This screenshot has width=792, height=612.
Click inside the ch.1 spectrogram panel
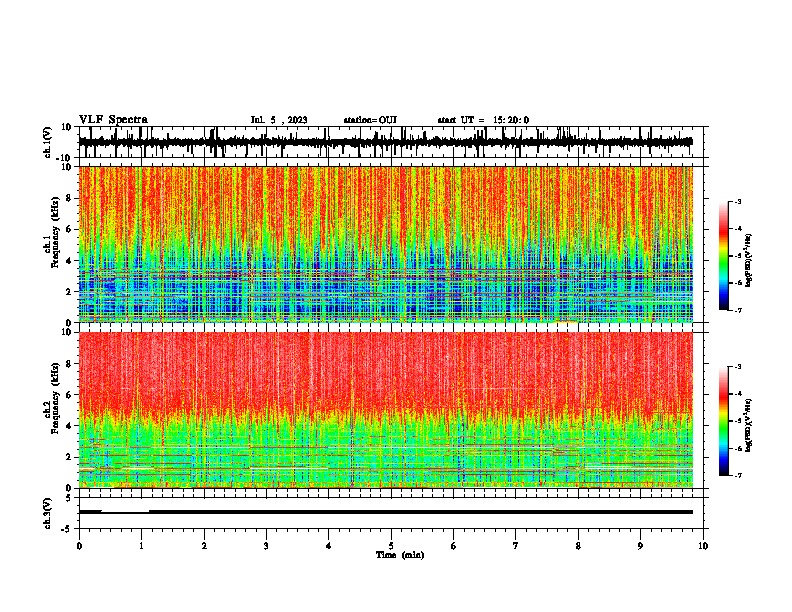[385, 244]
